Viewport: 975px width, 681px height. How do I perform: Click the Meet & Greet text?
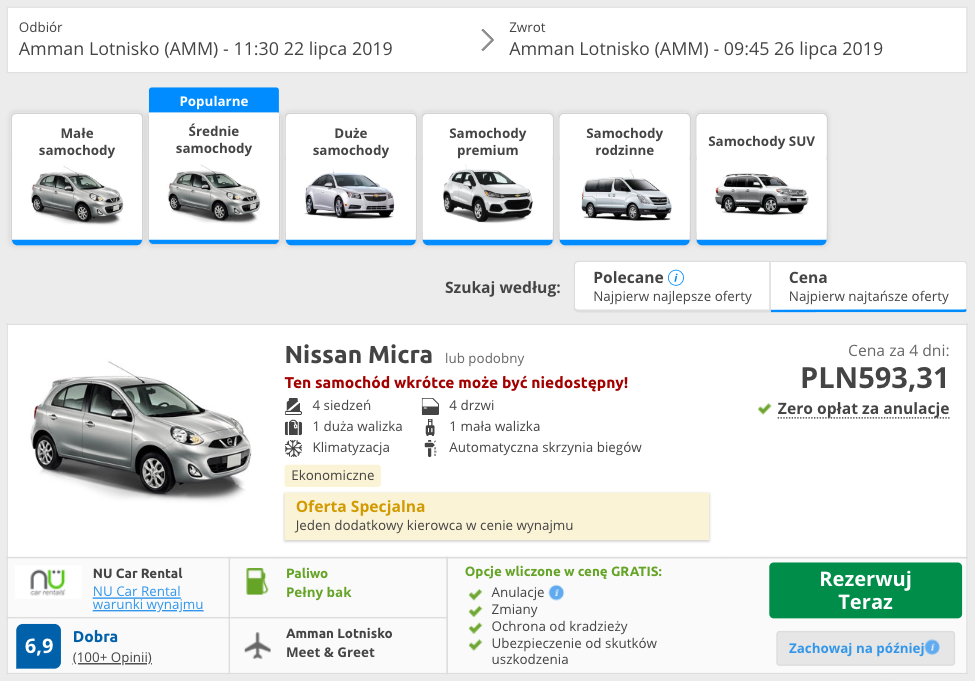pyautogui.click(x=330, y=652)
